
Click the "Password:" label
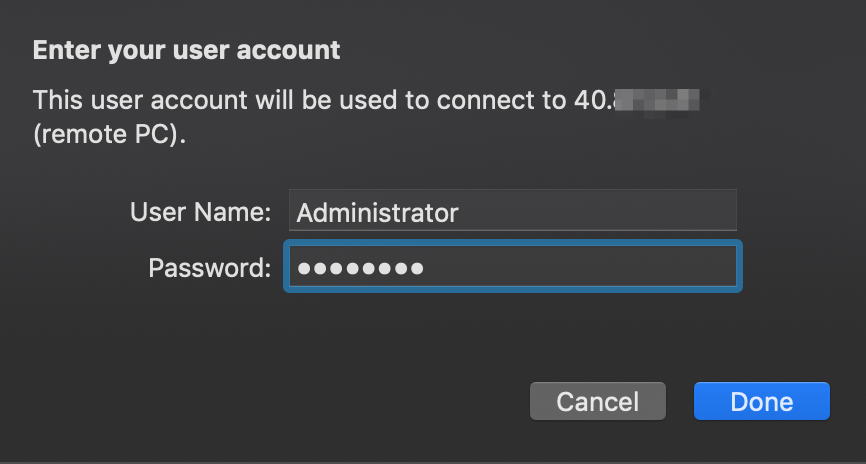coord(209,268)
